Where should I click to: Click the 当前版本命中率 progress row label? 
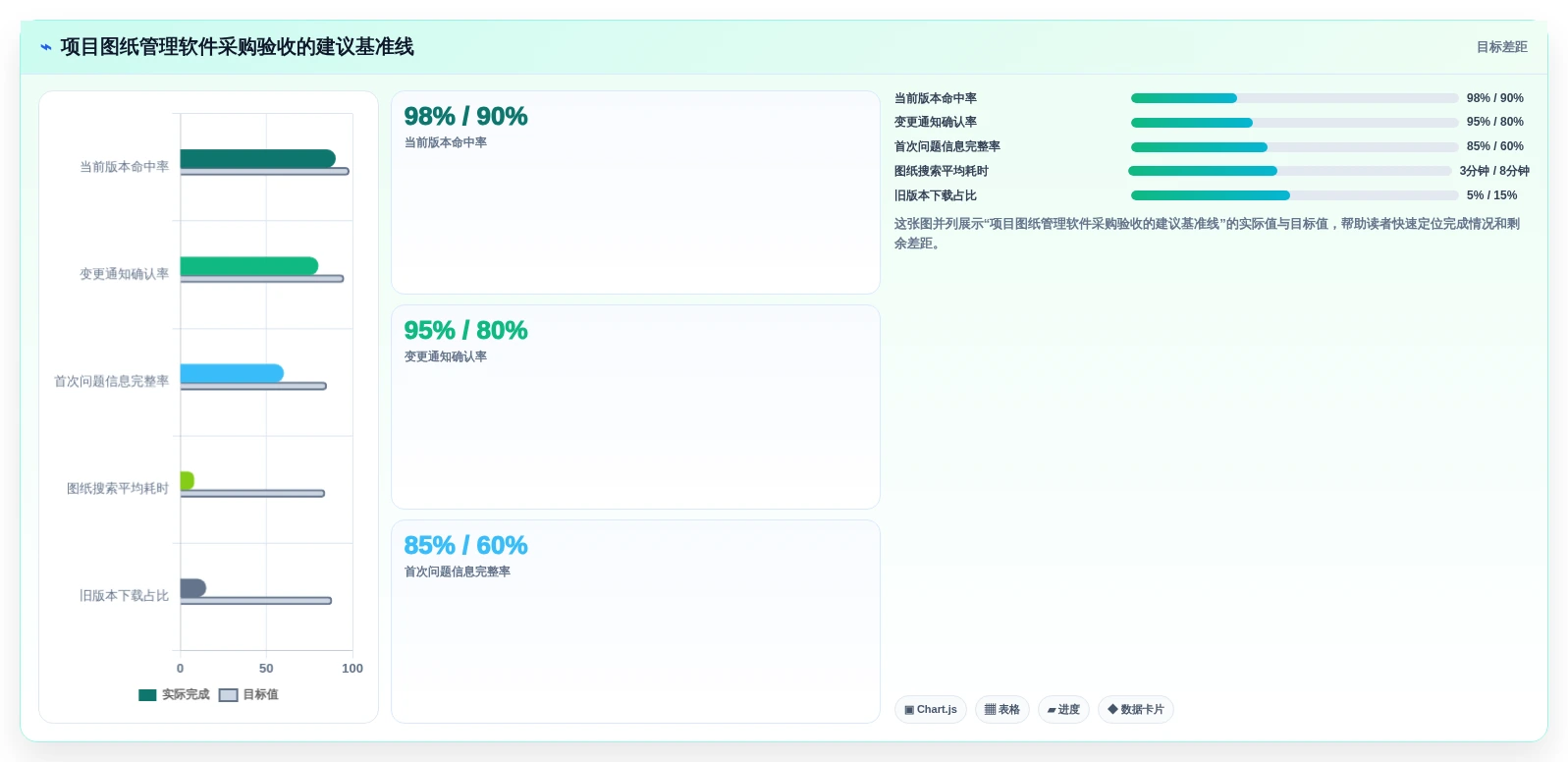point(936,98)
